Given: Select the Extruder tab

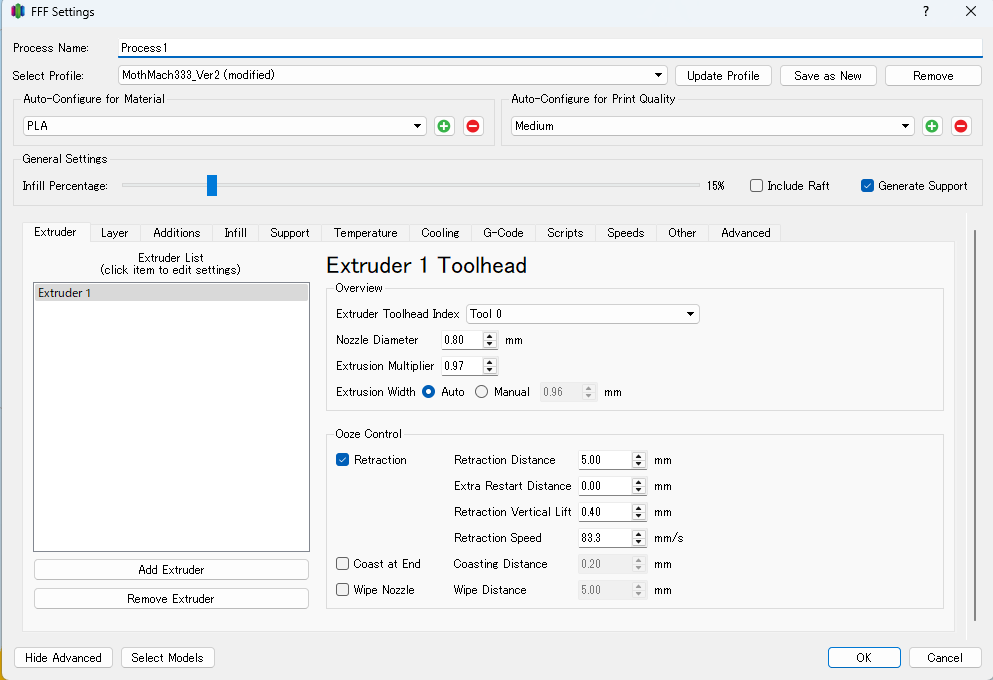Looking at the screenshot, I should pyautogui.click(x=55, y=232).
